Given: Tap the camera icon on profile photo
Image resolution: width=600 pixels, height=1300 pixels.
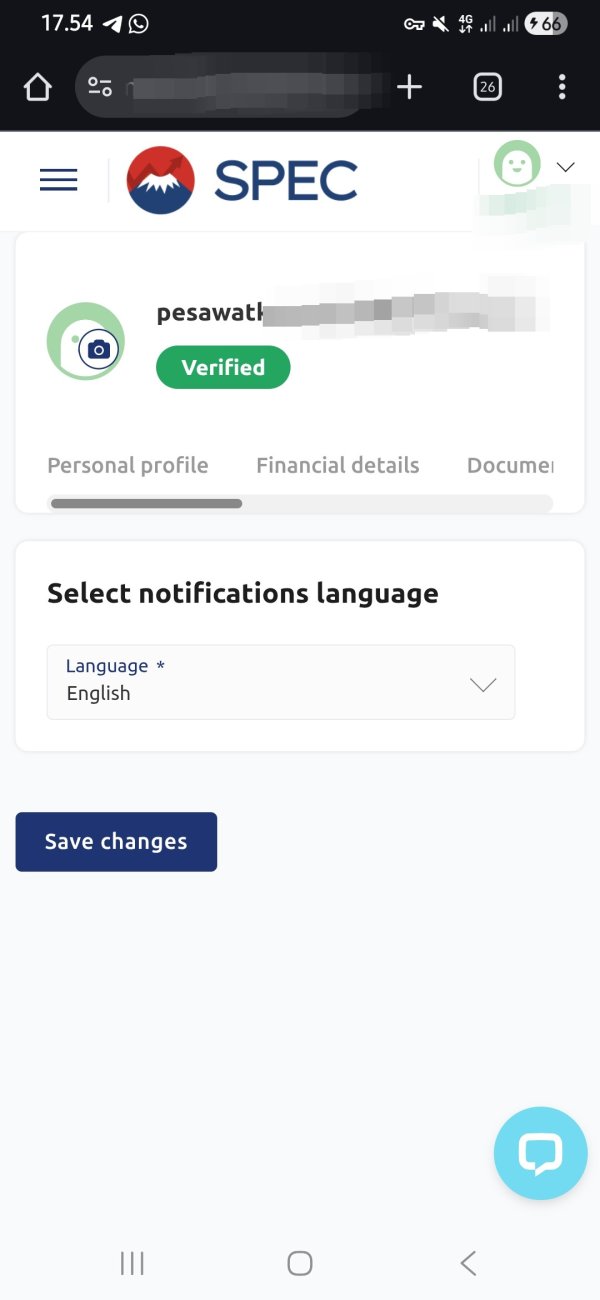Looking at the screenshot, I should pos(98,349).
